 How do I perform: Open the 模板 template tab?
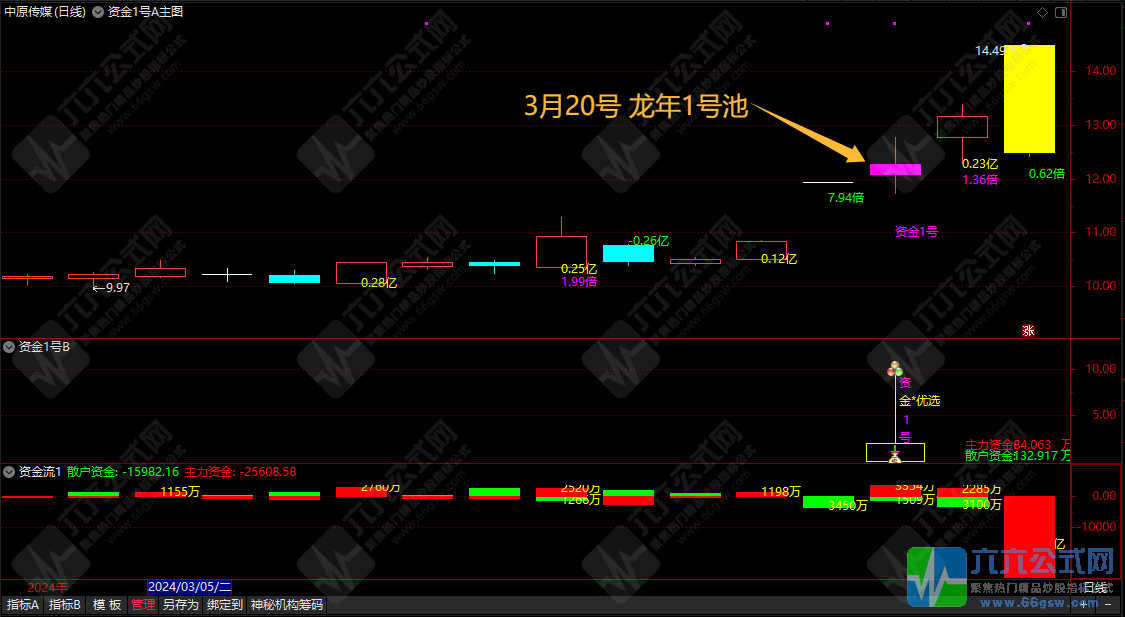click(107, 605)
